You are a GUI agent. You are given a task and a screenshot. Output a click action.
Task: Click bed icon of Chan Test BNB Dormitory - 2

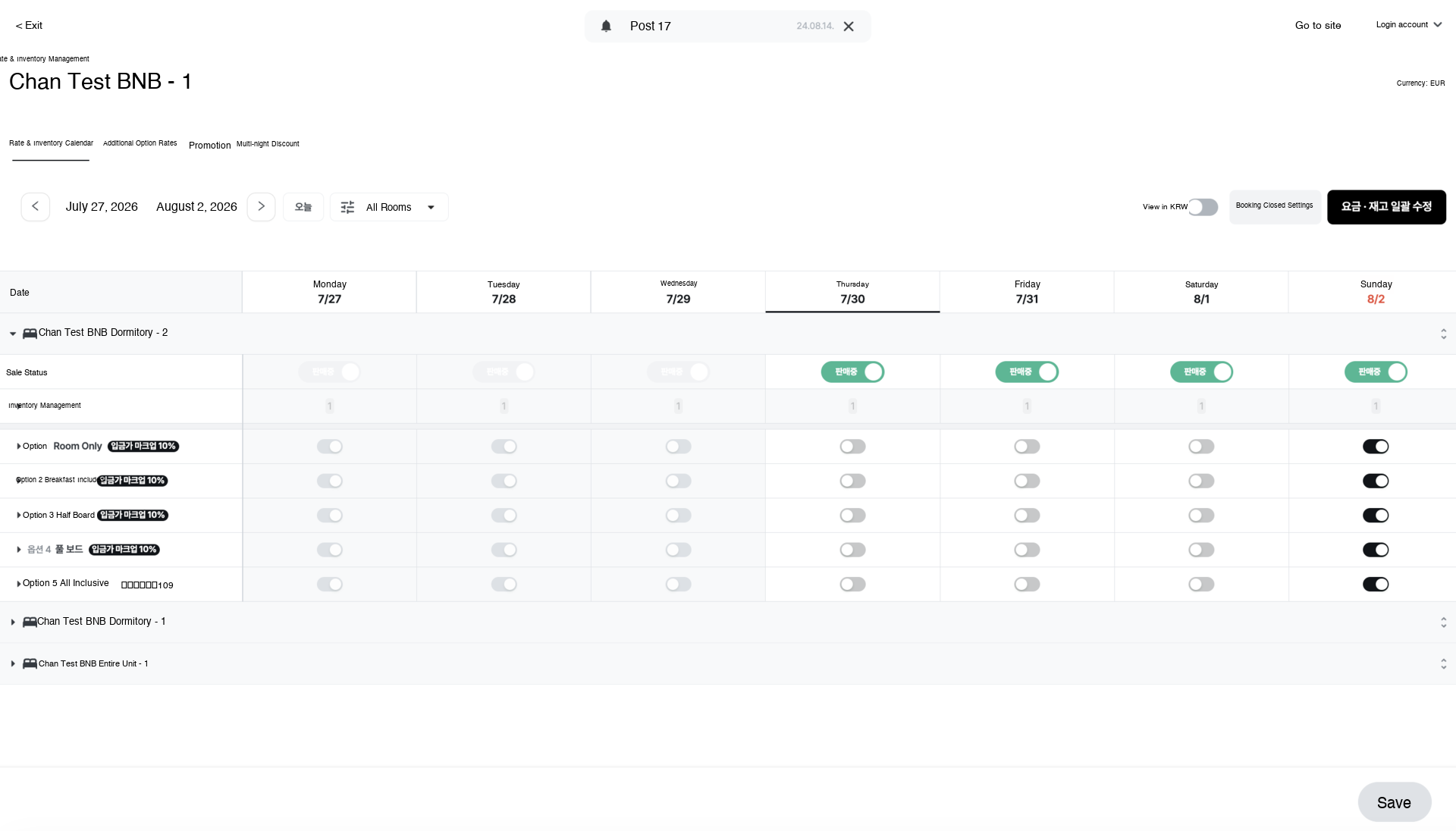pos(30,333)
